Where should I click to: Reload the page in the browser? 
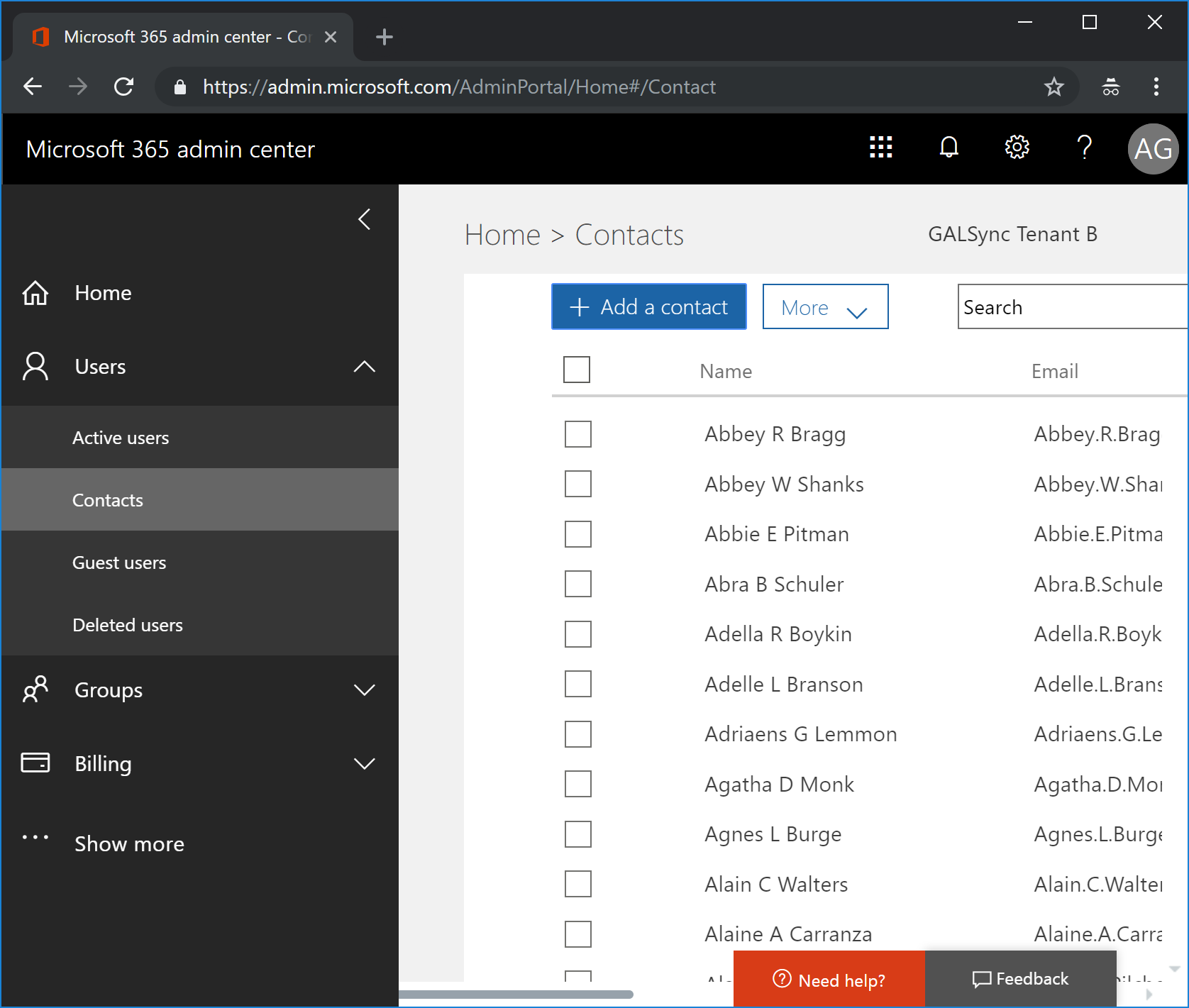[124, 87]
